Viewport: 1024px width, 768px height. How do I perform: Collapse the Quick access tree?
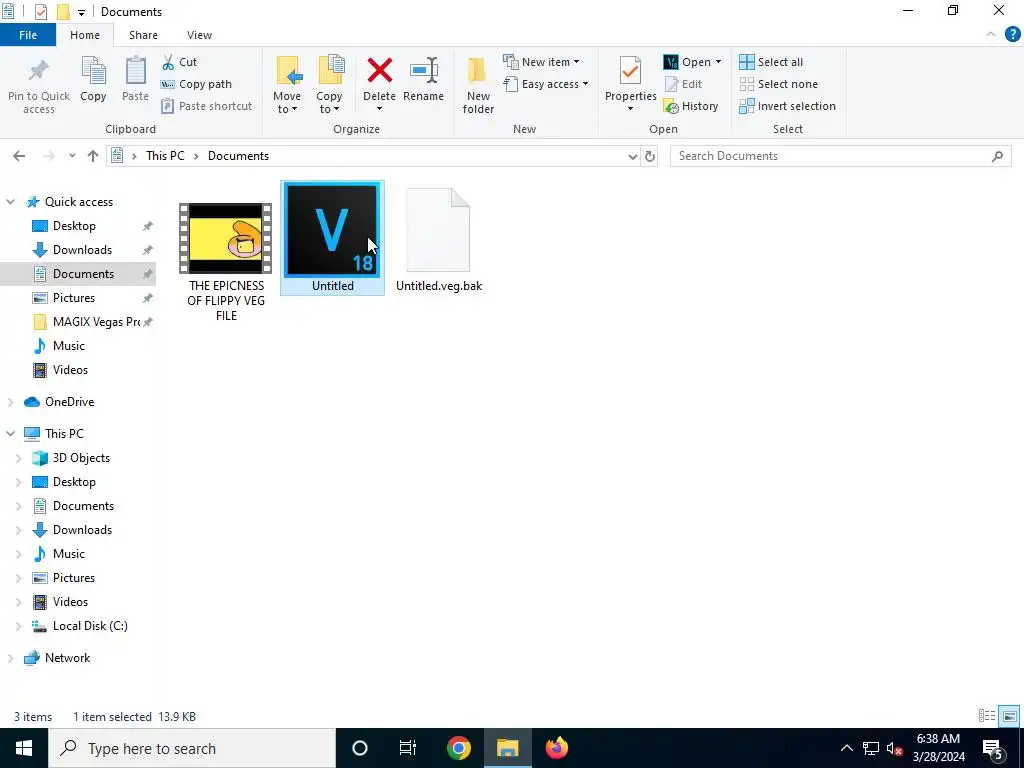[10, 202]
